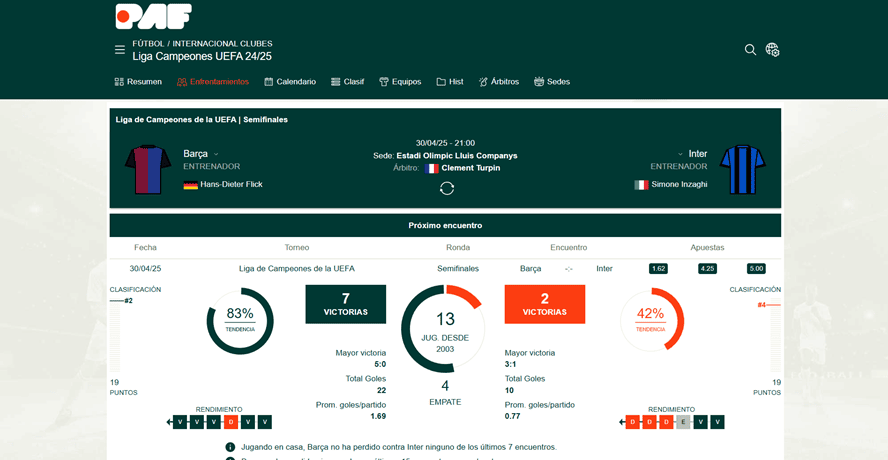Click the 'Liga de Campeones de la UEFA' tournament cell
The height and width of the screenshot is (460, 888).
(x=297, y=269)
